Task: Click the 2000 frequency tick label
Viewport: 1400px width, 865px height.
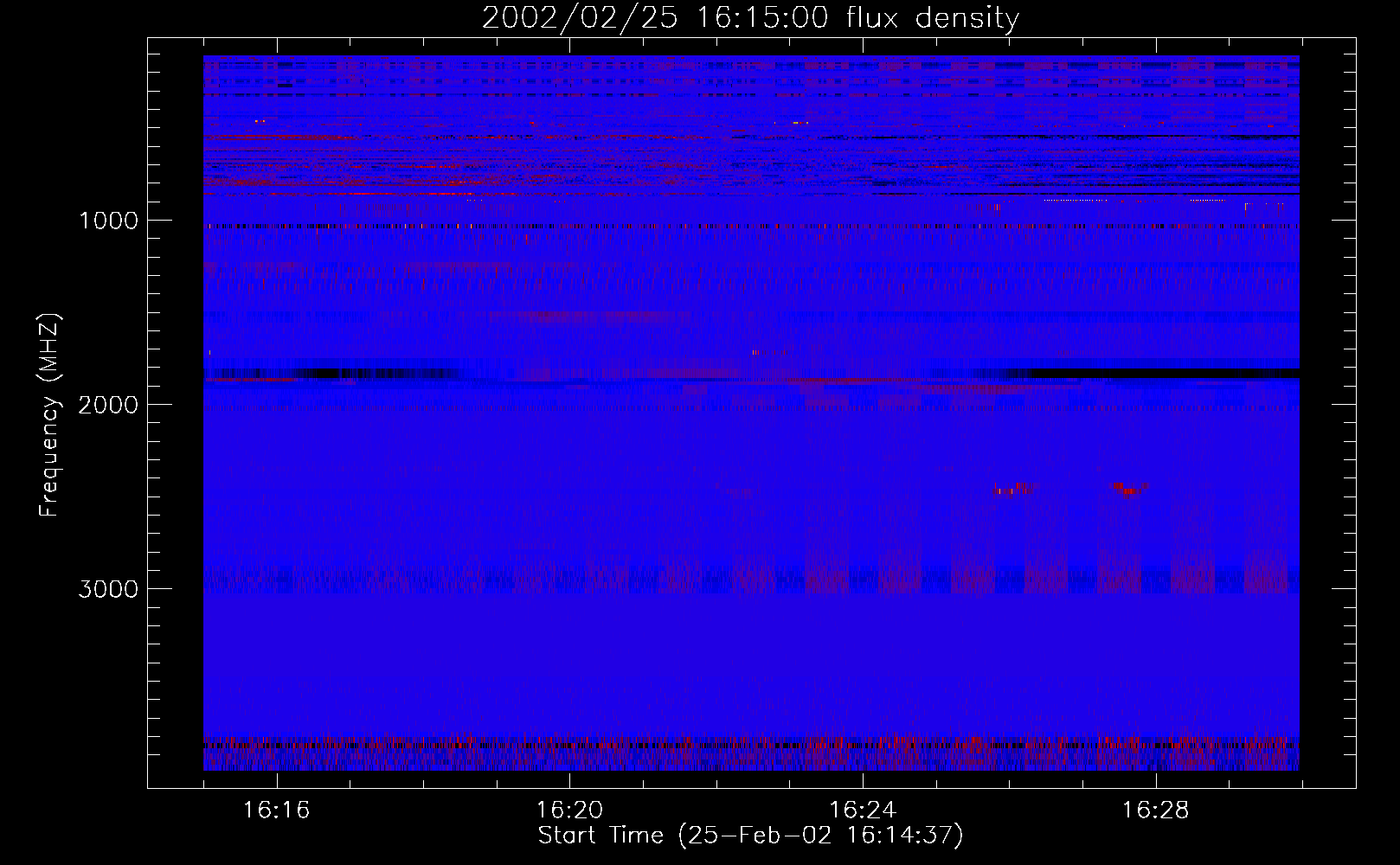Action: (x=108, y=405)
